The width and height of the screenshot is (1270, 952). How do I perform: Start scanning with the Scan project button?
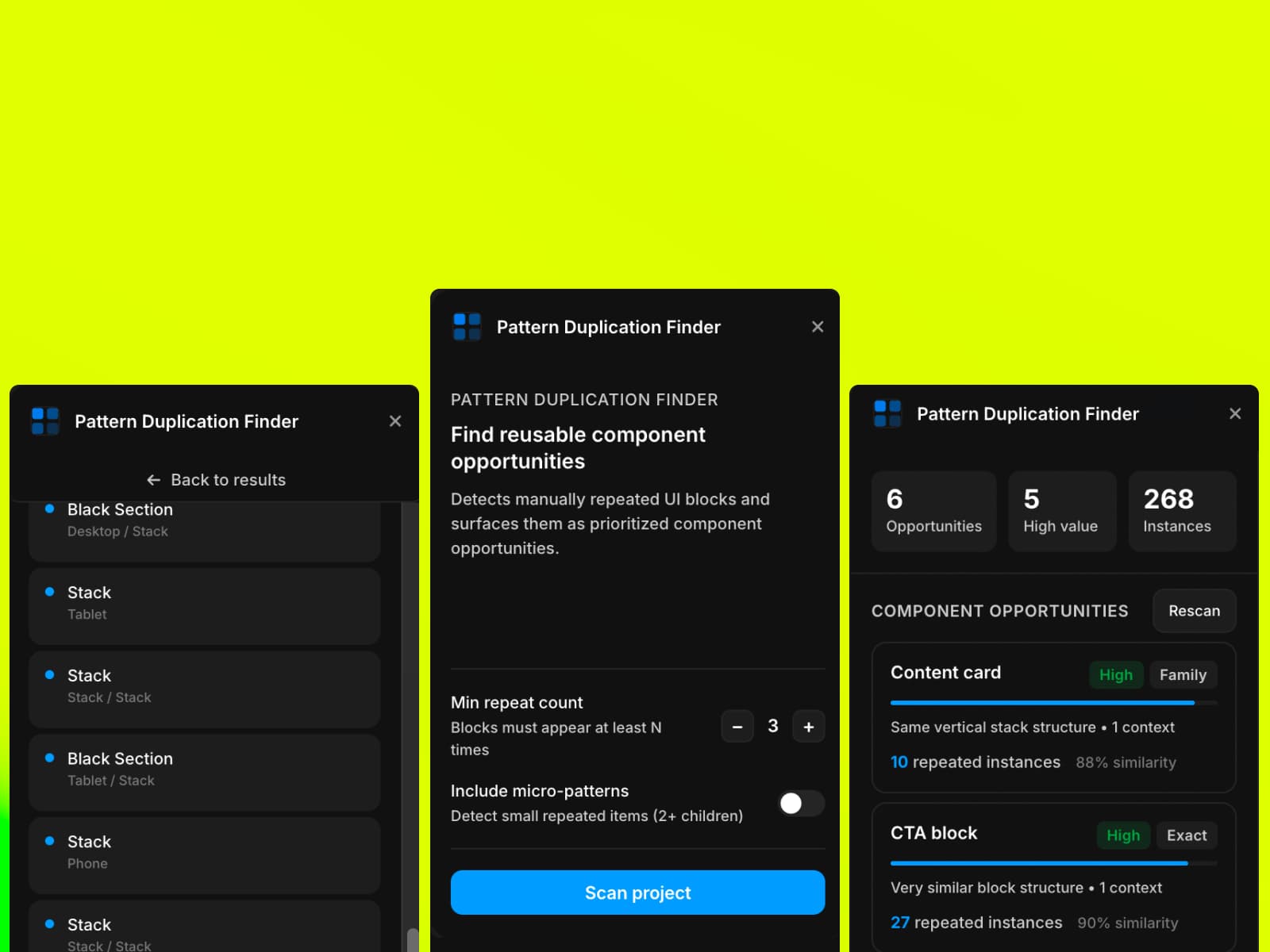638,892
